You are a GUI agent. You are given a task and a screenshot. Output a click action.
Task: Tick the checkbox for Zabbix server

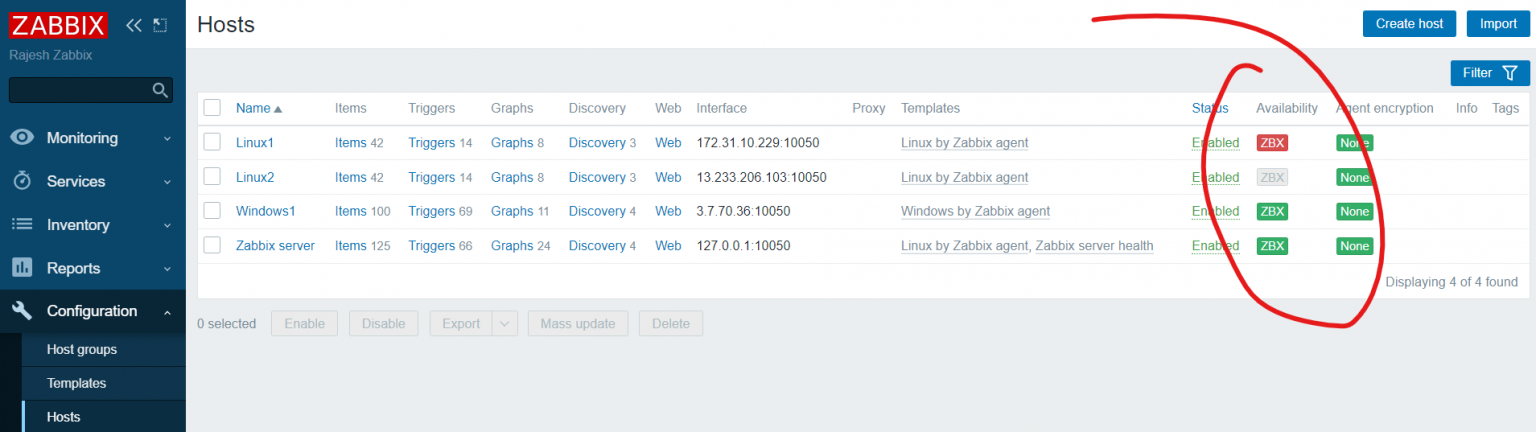(x=212, y=245)
